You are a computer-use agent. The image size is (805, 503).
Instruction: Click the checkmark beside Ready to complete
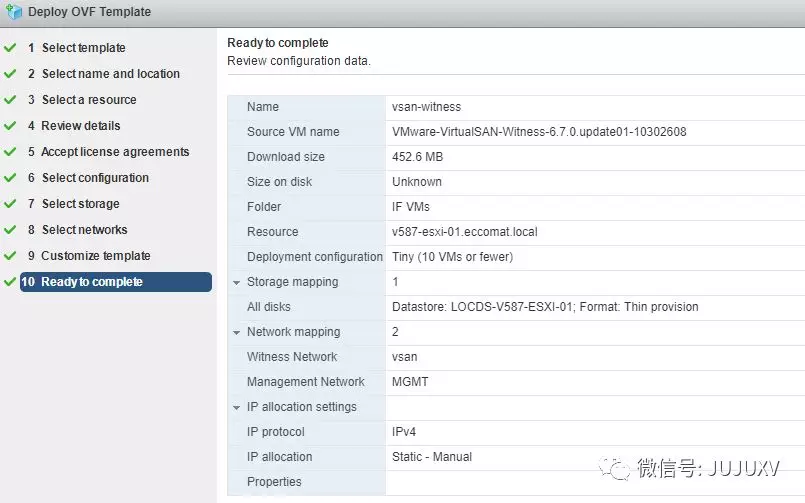click(x=10, y=282)
